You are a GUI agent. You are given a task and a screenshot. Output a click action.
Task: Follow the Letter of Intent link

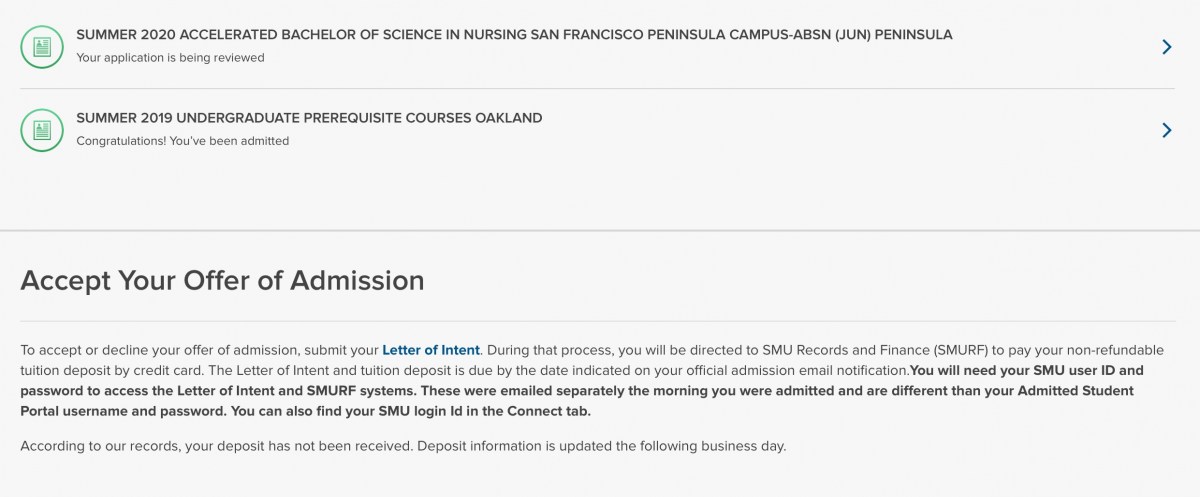(x=431, y=350)
